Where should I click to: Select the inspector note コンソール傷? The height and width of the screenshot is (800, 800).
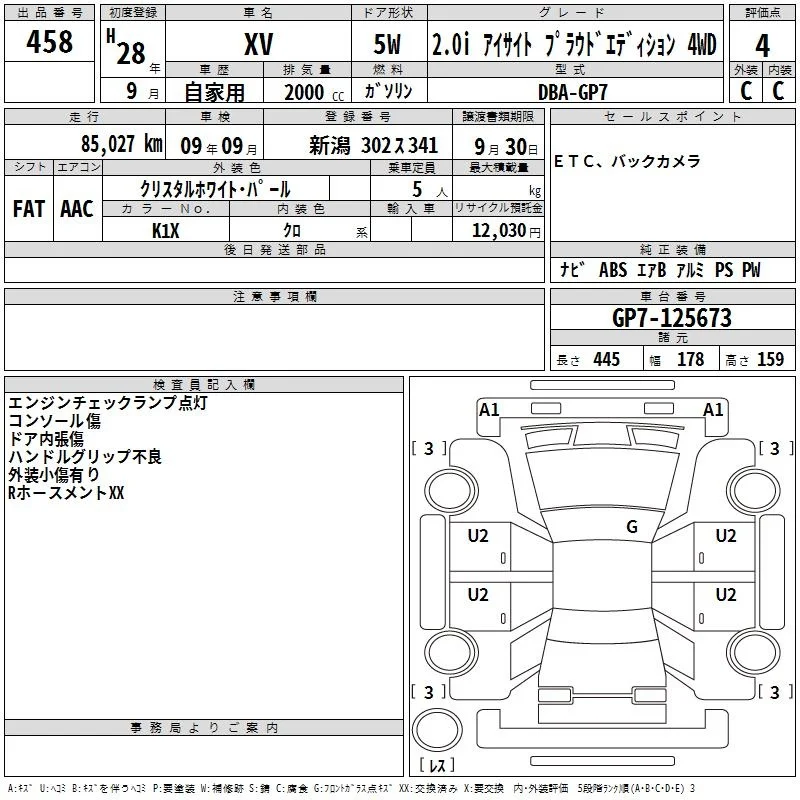[x=54, y=421]
